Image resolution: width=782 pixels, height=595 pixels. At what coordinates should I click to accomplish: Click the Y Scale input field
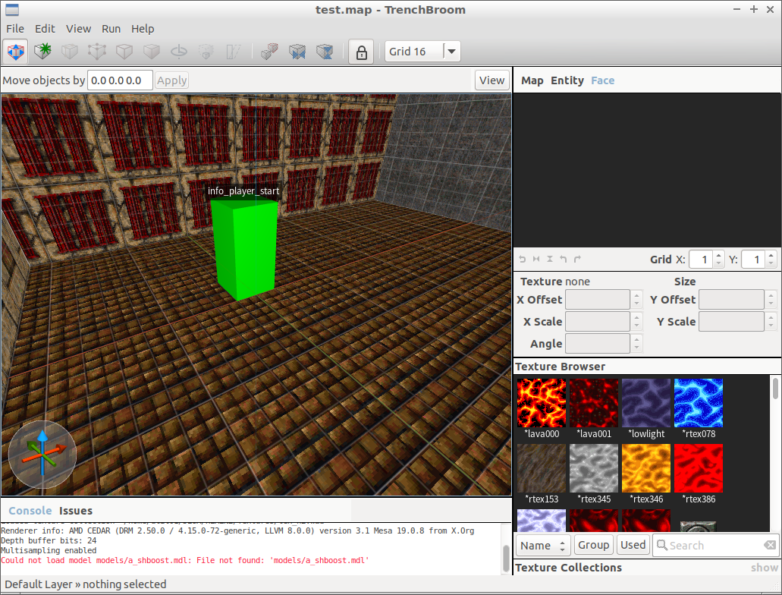pyautogui.click(x=731, y=322)
